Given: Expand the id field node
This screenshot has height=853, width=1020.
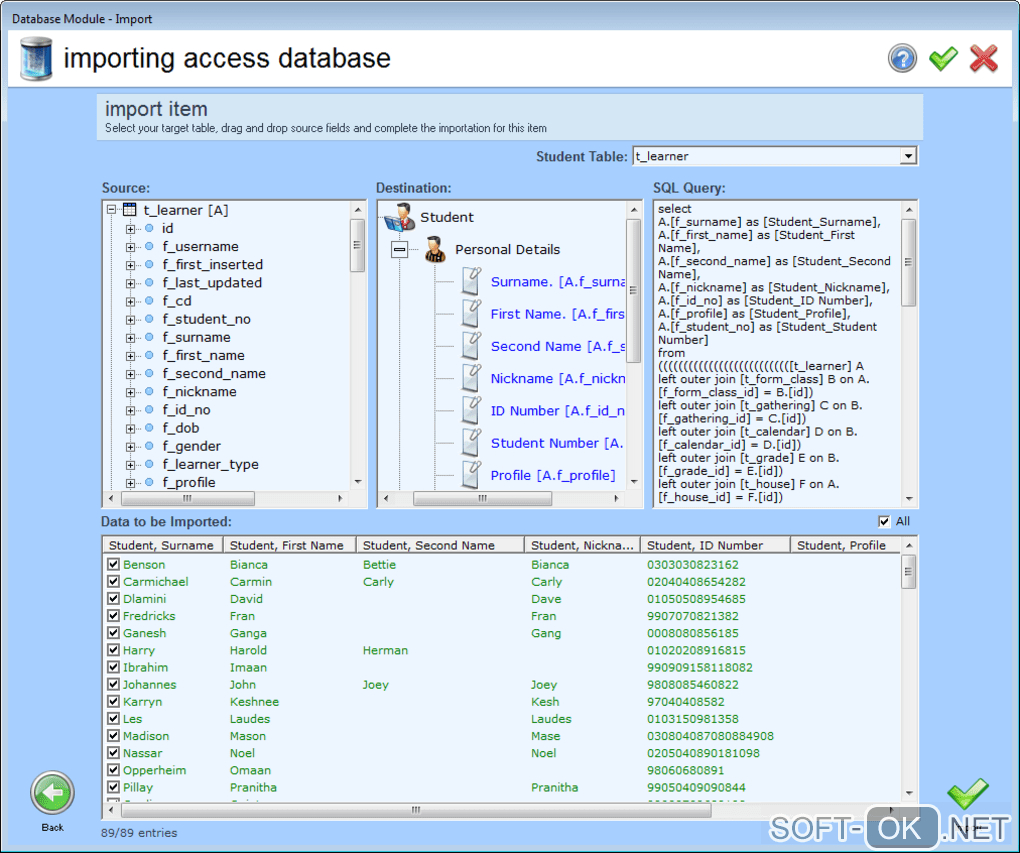Looking at the screenshot, I should [130, 228].
